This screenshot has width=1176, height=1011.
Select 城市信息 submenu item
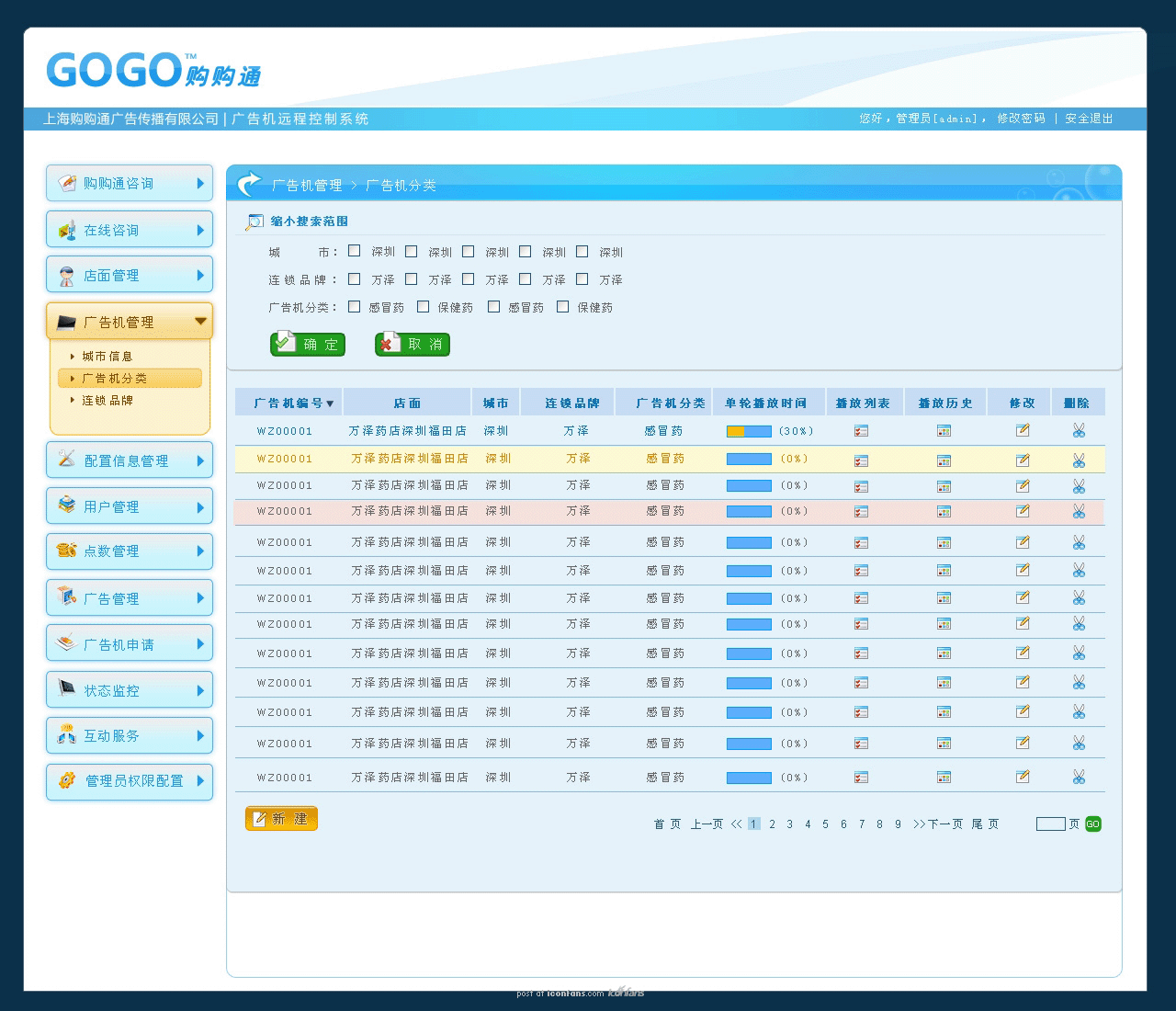(x=107, y=357)
